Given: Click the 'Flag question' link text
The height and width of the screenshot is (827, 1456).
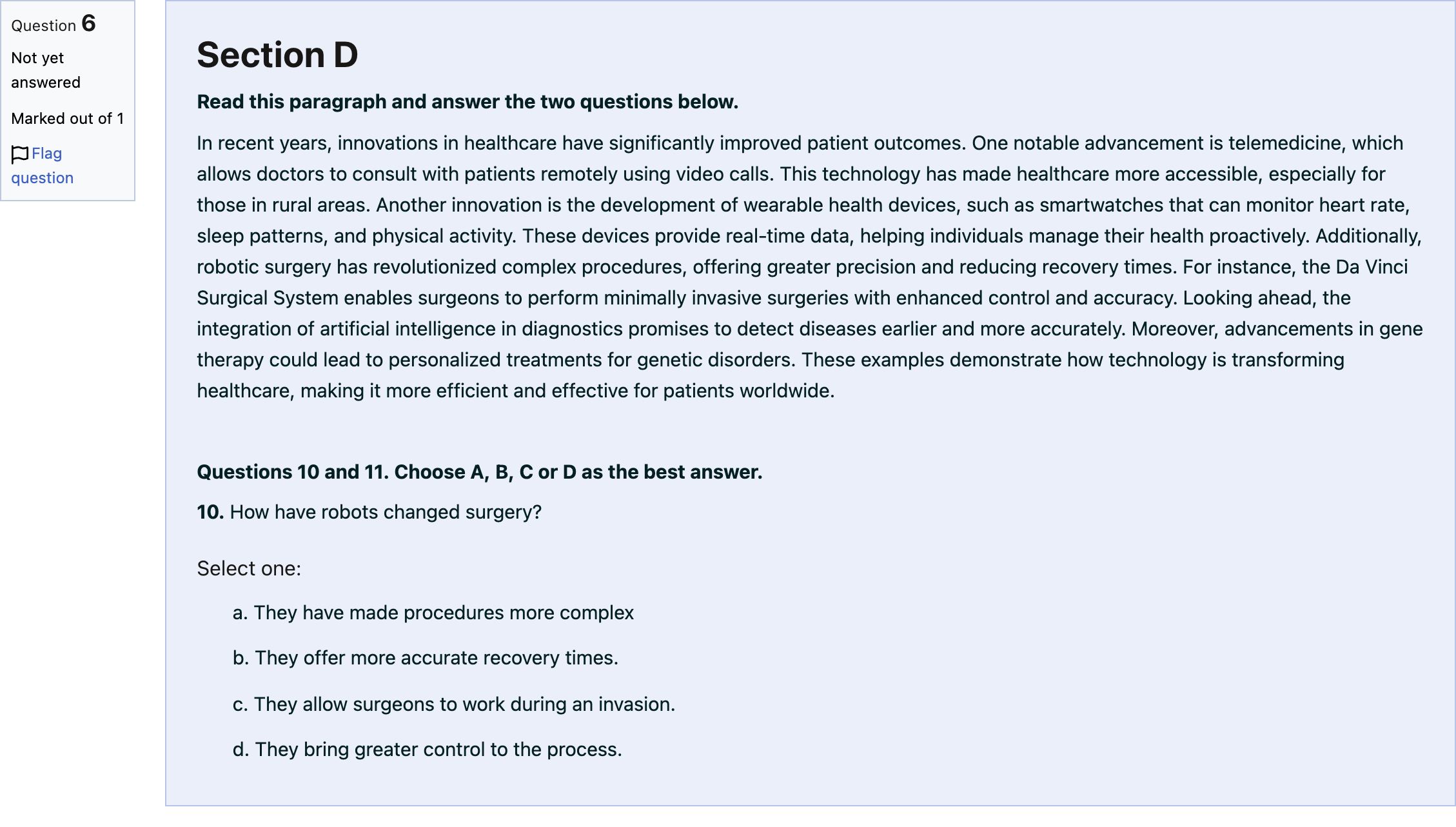Looking at the screenshot, I should (x=42, y=166).
